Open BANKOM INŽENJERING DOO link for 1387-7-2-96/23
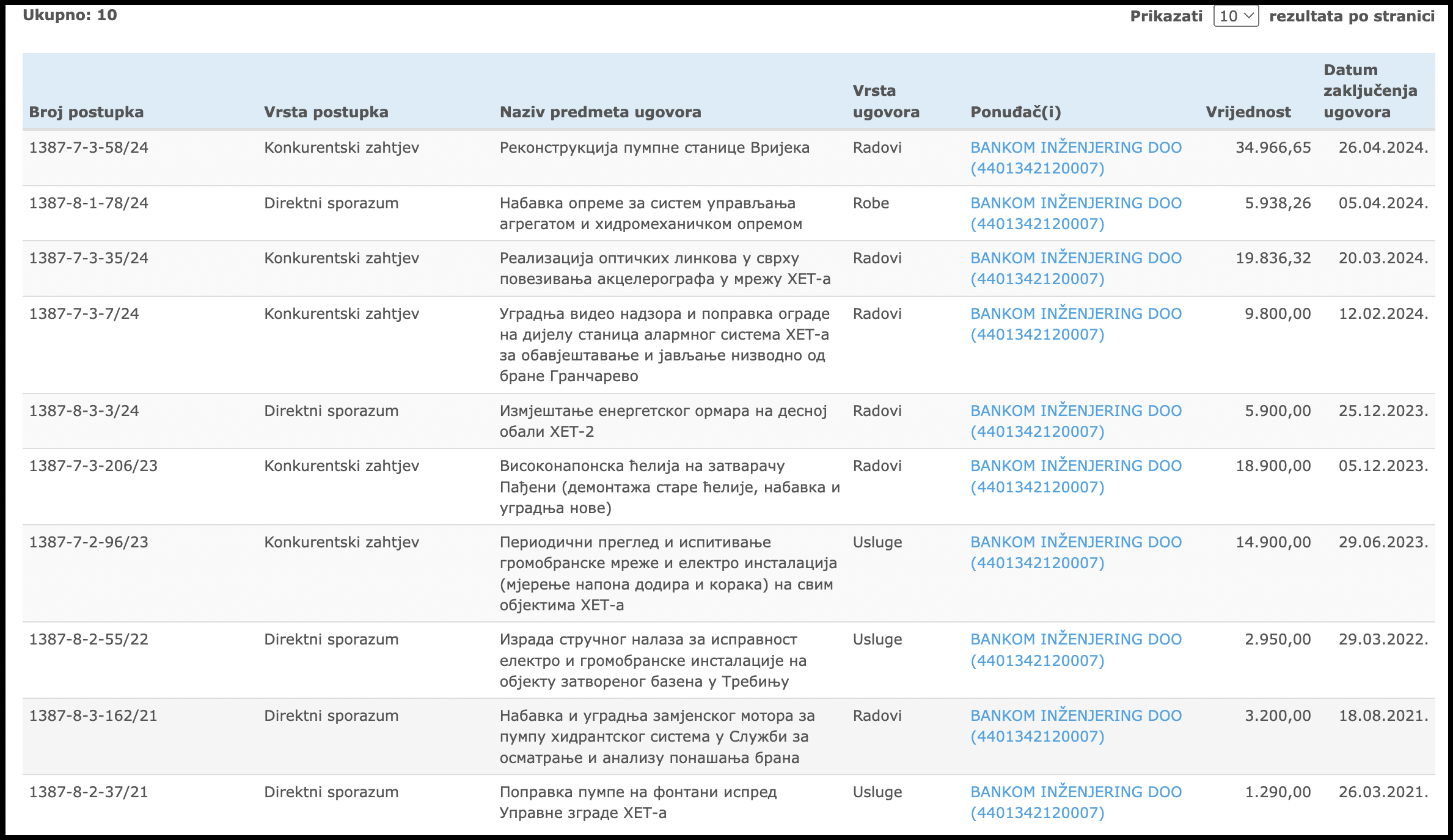This screenshot has height=840, width=1453. [1076, 553]
